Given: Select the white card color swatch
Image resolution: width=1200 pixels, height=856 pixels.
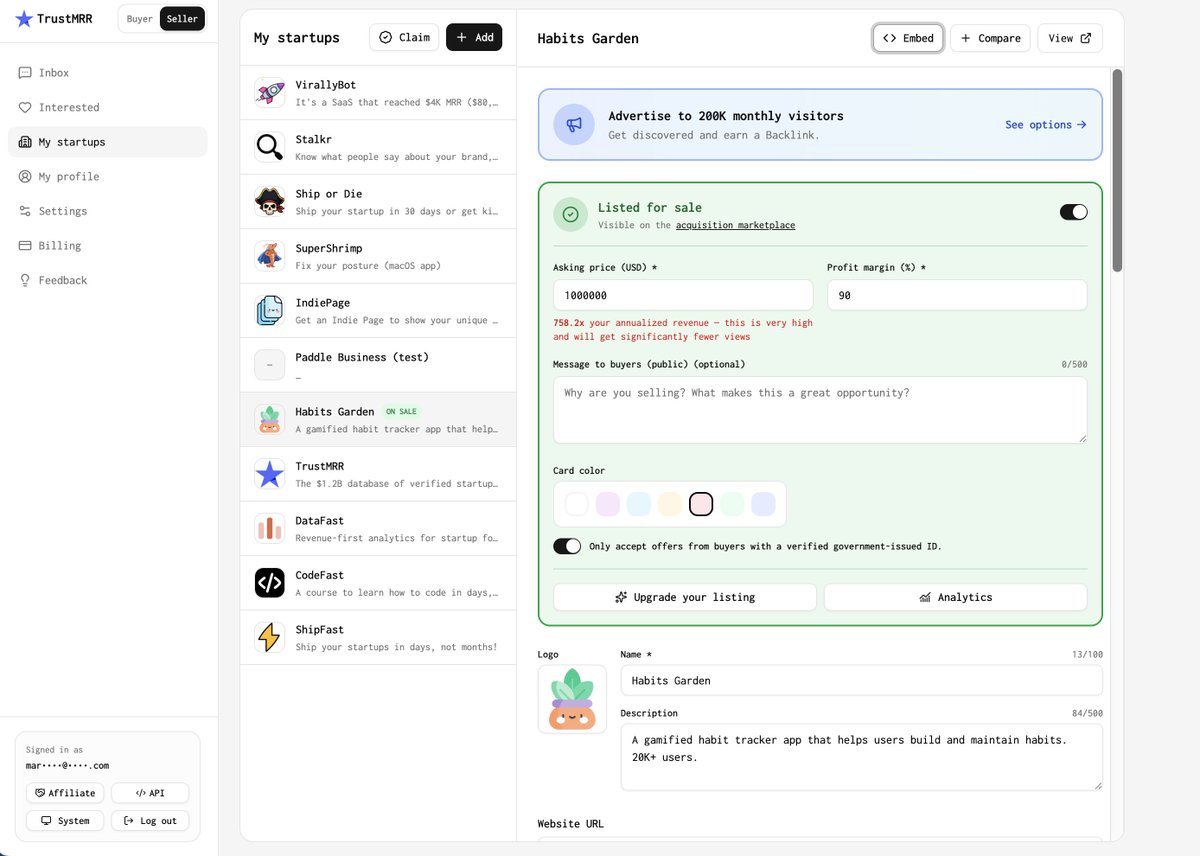Looking at the screenshot, I should click(x=577, y=504).
